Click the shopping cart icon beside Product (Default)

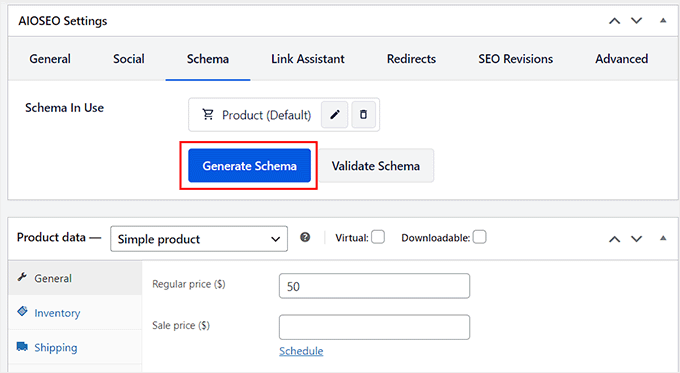(208, 115)
